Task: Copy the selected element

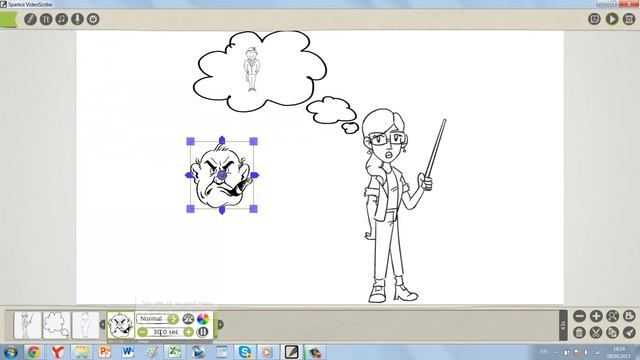Action: point(612,332)
